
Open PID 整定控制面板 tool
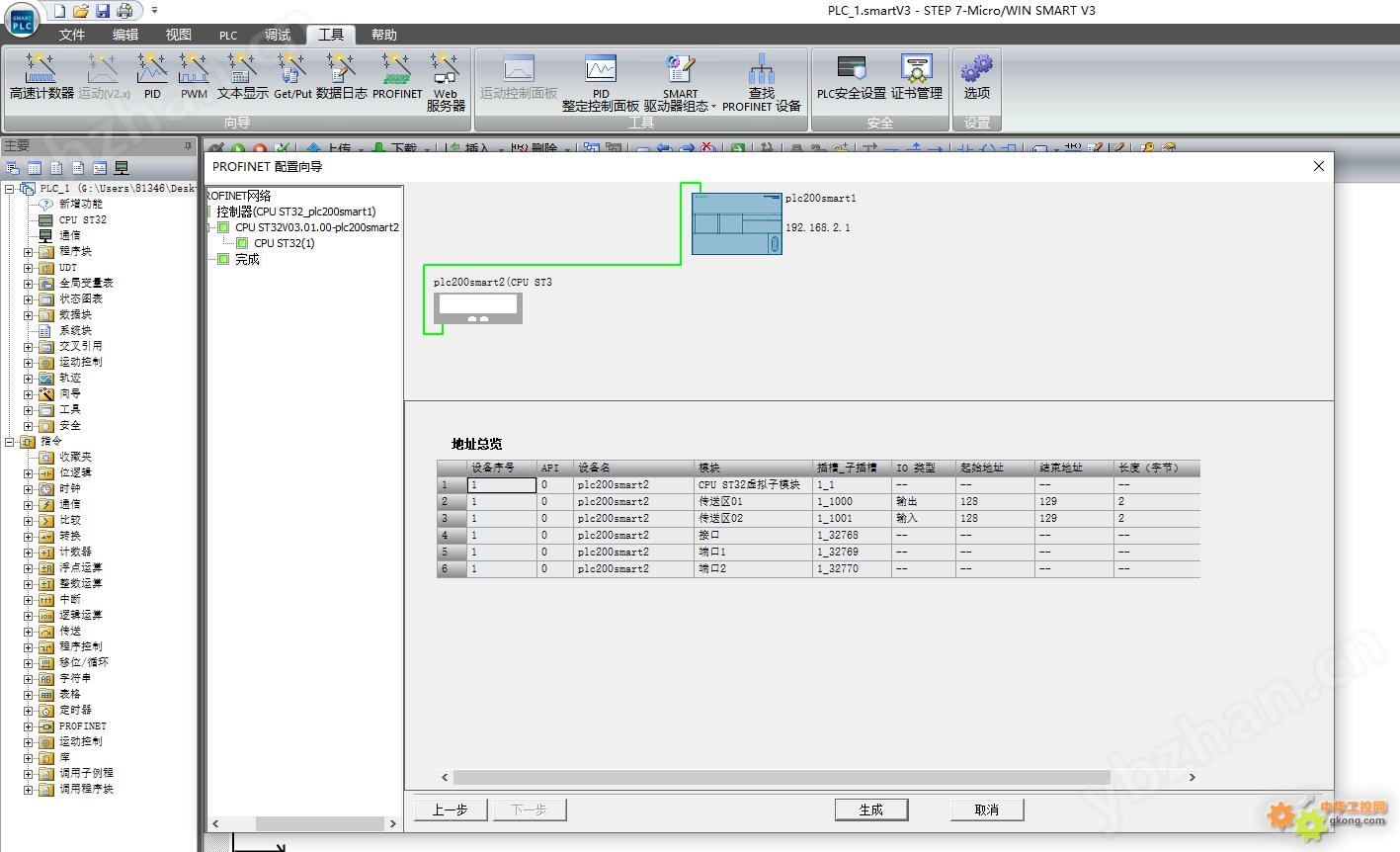click(601, 69)
